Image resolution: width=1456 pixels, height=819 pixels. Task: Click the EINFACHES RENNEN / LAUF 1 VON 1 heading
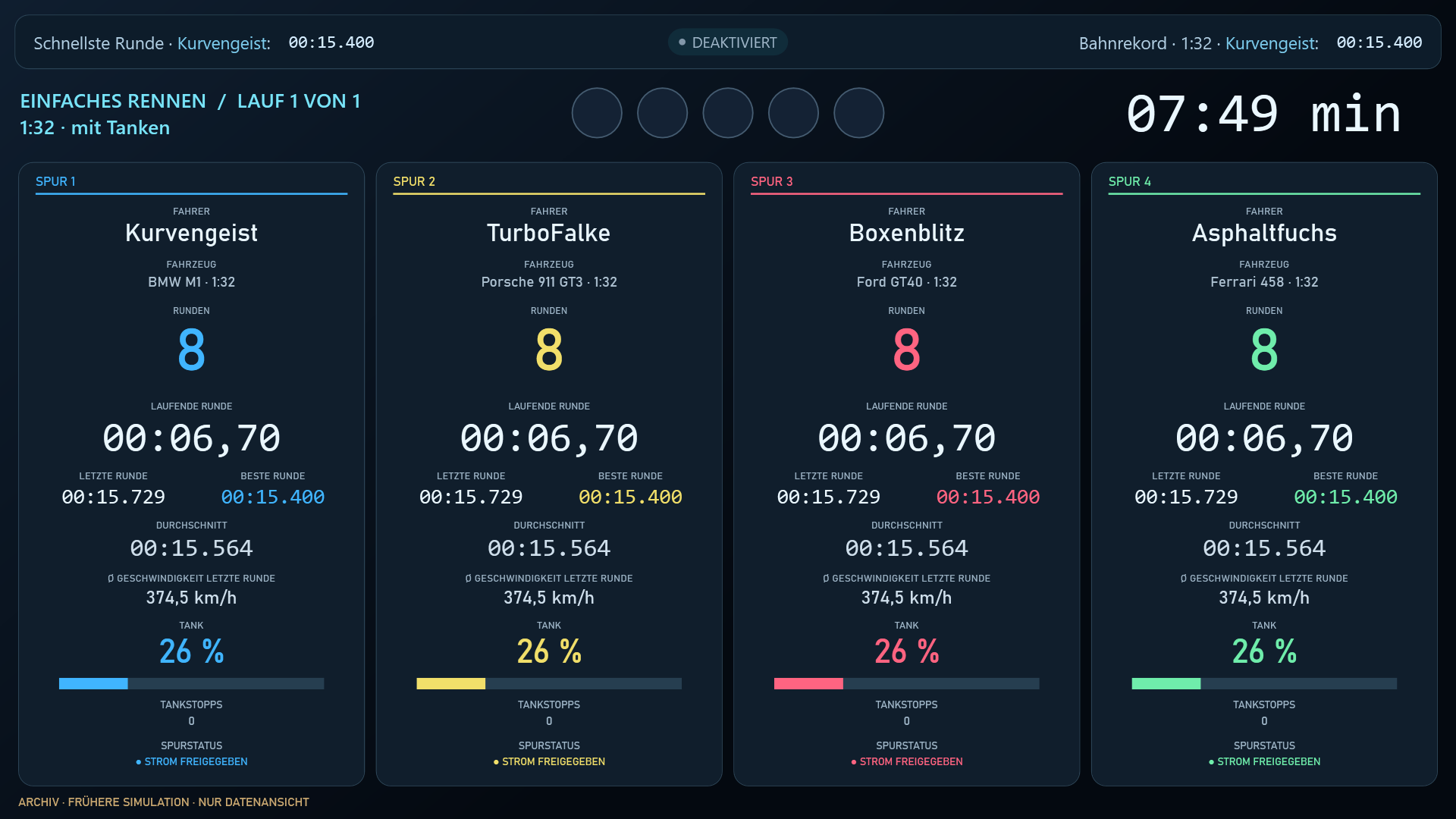(190, 101)
